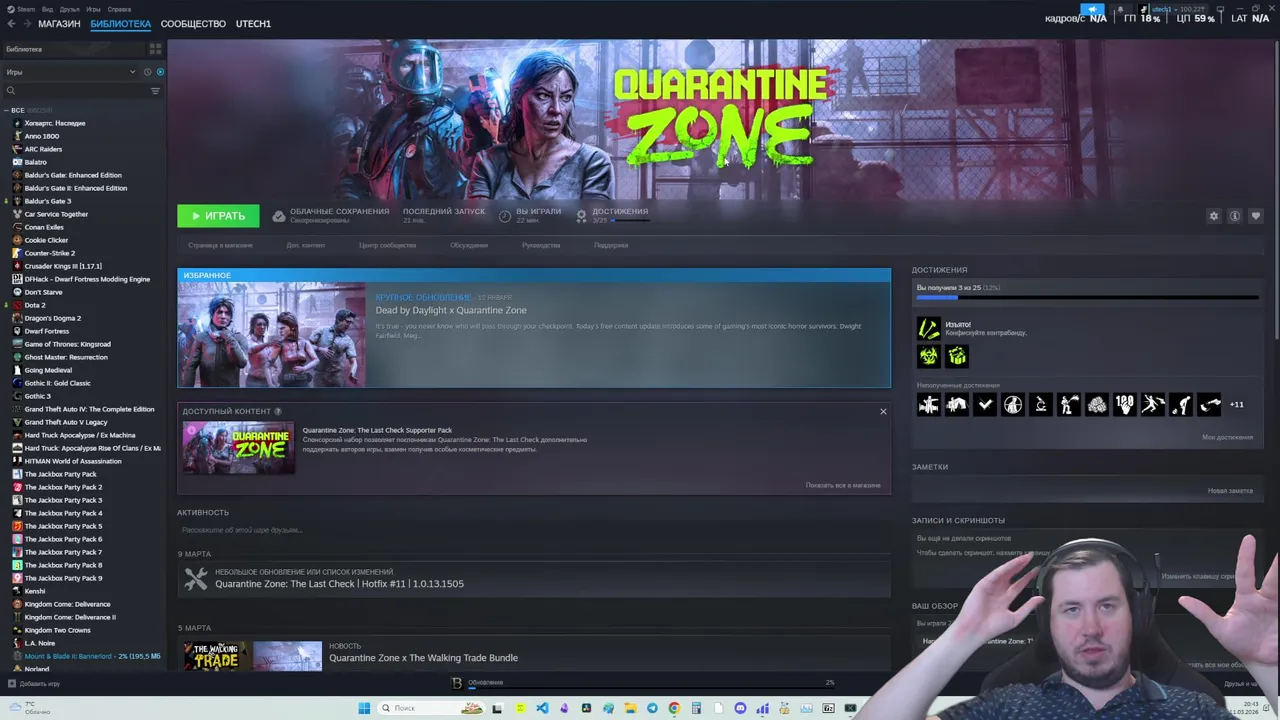Go forward with the right arrow

(x=26, y=23)
